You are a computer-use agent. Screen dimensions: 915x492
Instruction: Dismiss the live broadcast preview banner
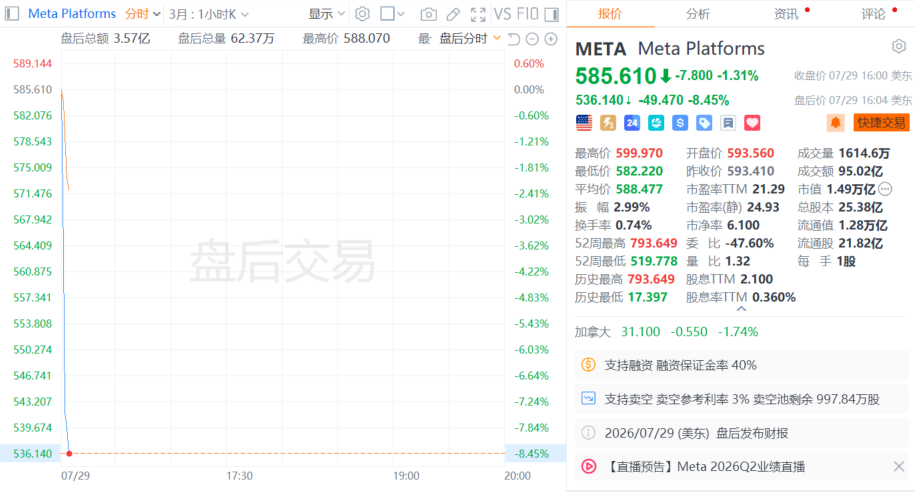pyautogui.click(x=899, y=466)
